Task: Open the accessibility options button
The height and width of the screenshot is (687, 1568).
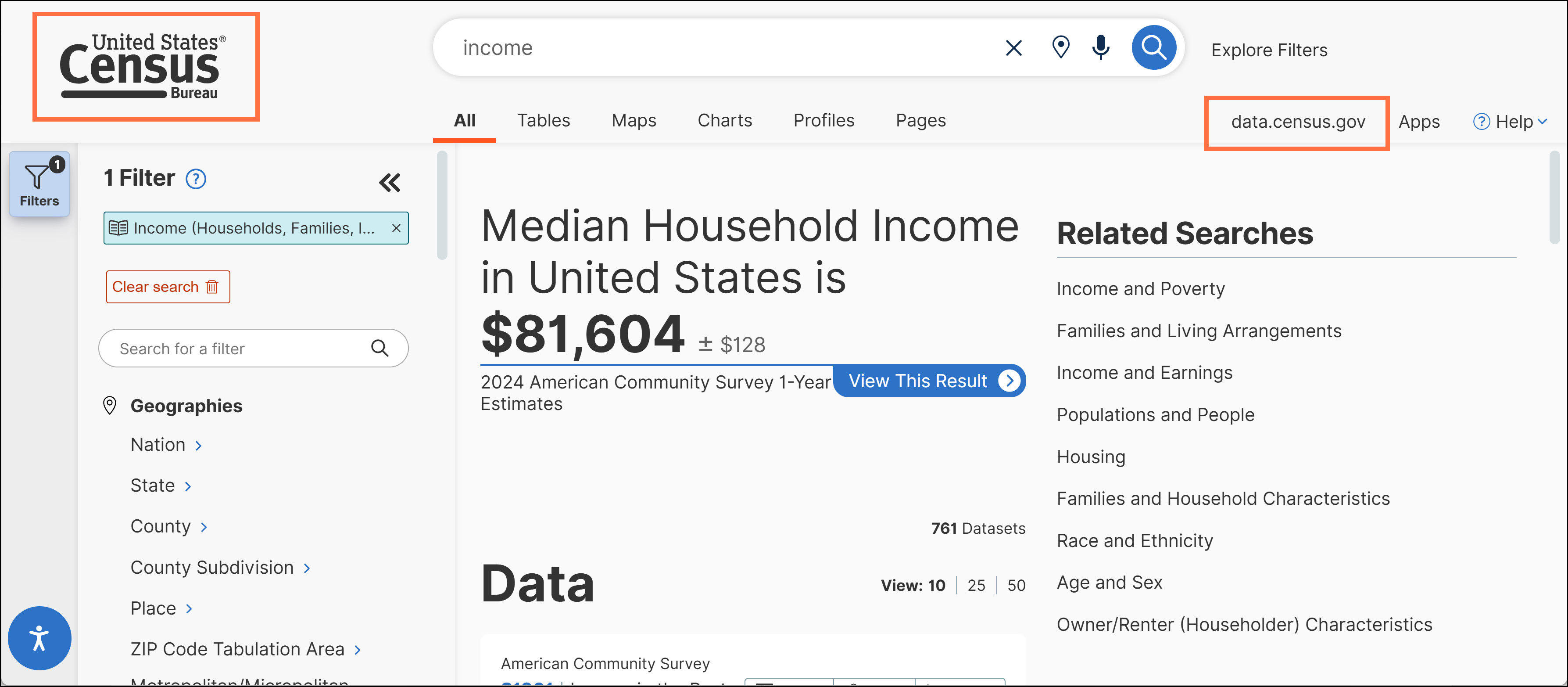Action: tap(39, 638)
